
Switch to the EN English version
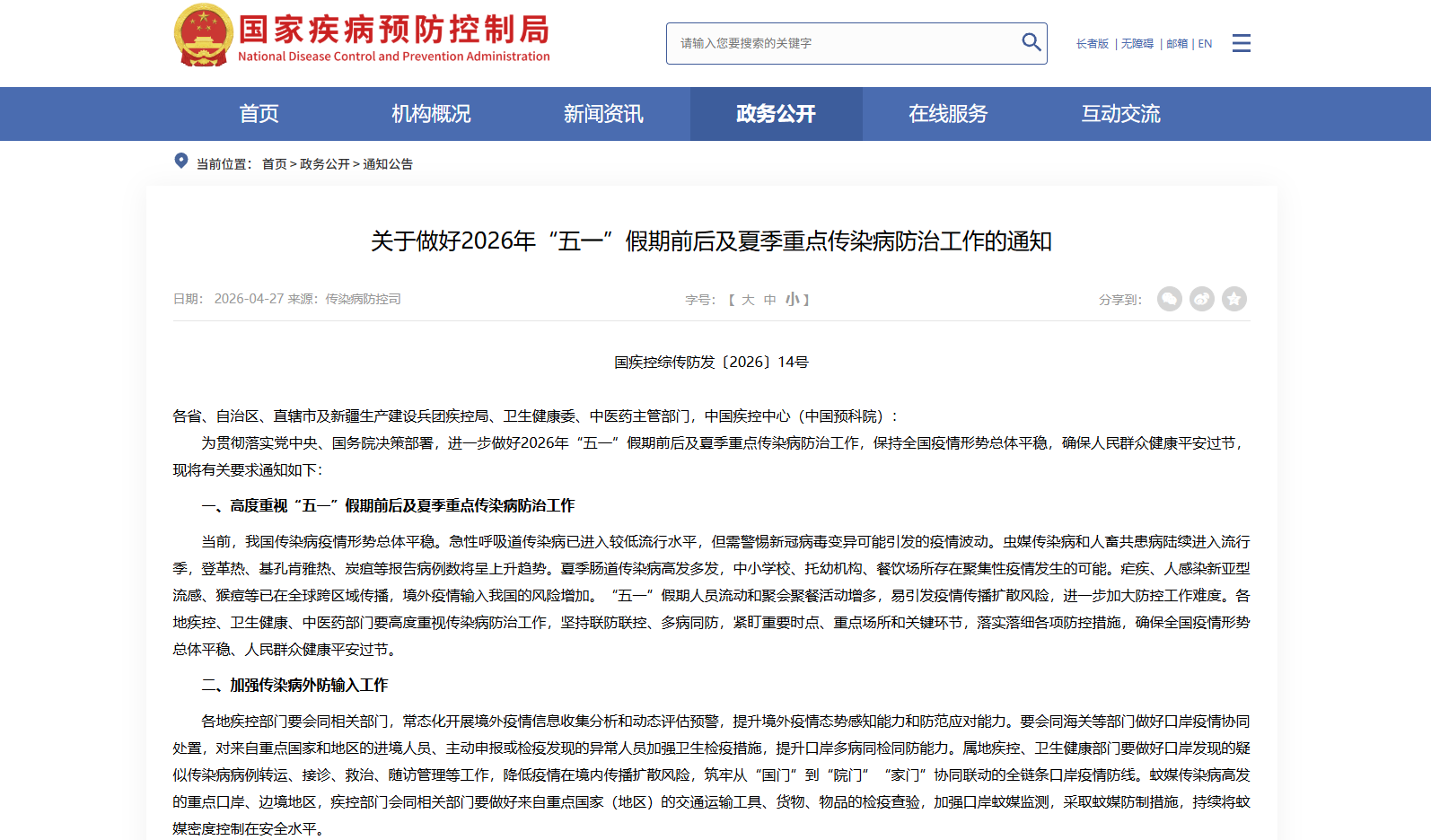click(x=1205, y=44)
